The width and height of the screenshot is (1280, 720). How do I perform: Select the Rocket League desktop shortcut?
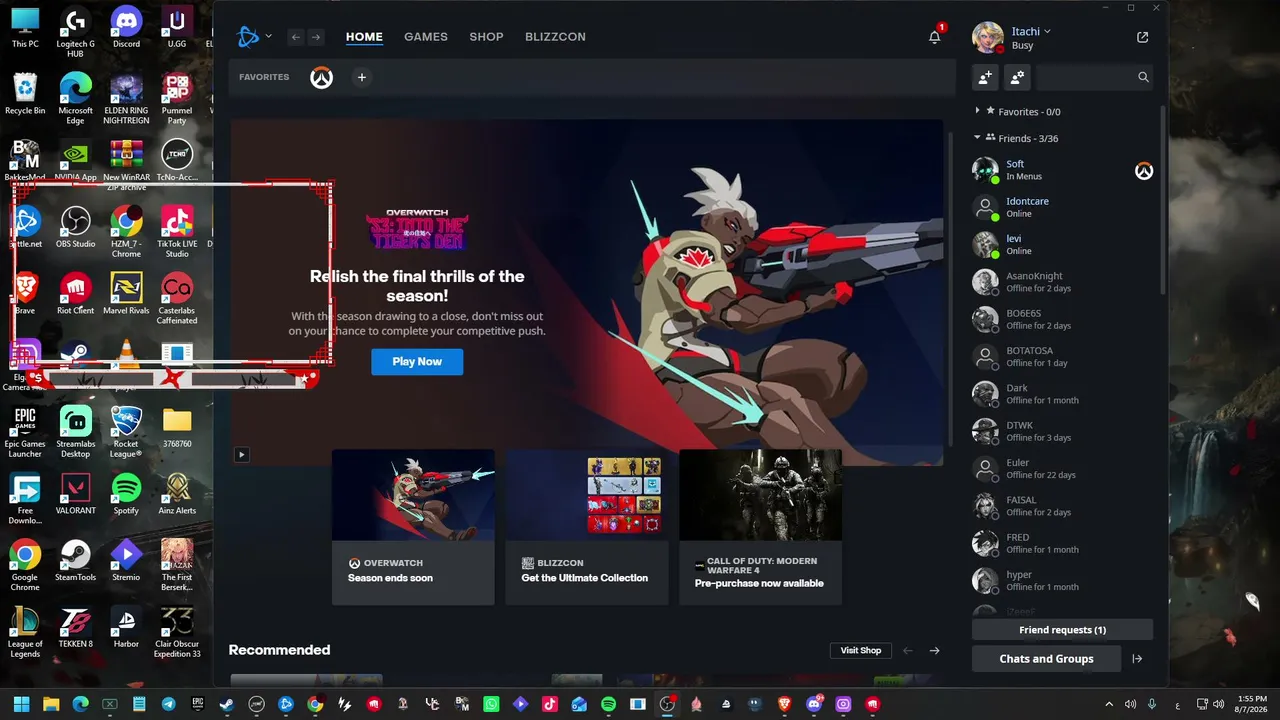pos(126,432)
